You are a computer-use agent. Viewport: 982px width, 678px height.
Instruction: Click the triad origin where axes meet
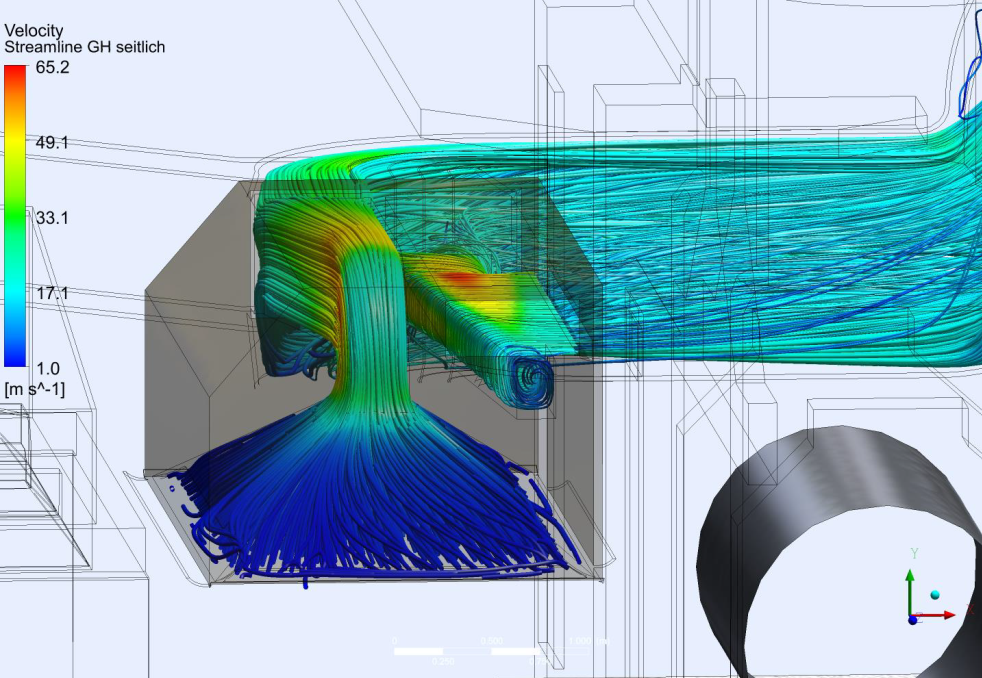pos(911,614)
